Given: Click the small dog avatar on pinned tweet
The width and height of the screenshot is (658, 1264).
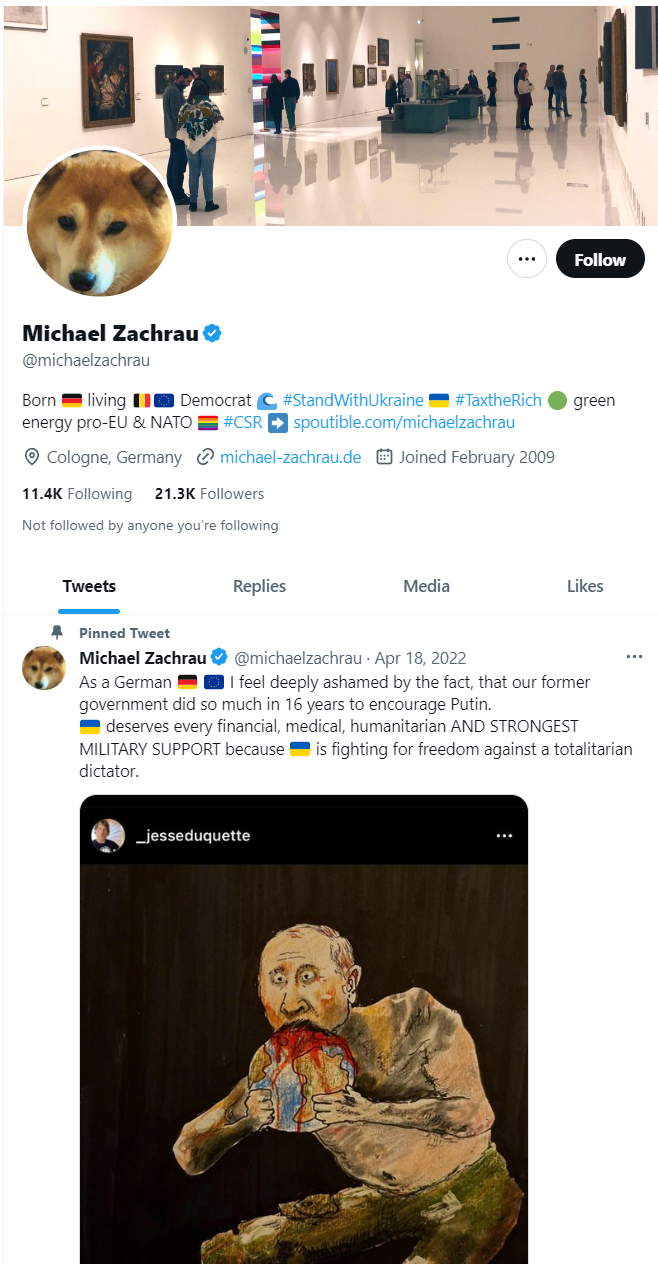Looking at the screenshot, I should click(x=44, y=667).
